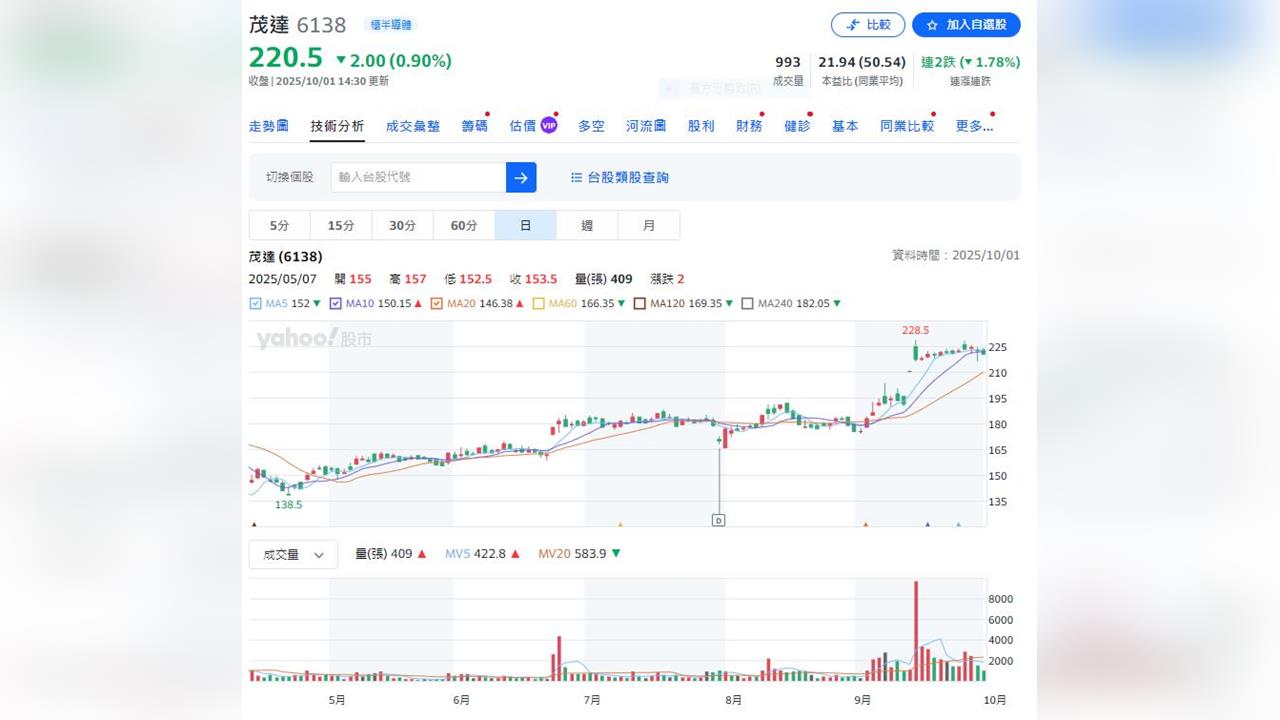Expand the 更多 tab menu

click(x=974, y=126)
